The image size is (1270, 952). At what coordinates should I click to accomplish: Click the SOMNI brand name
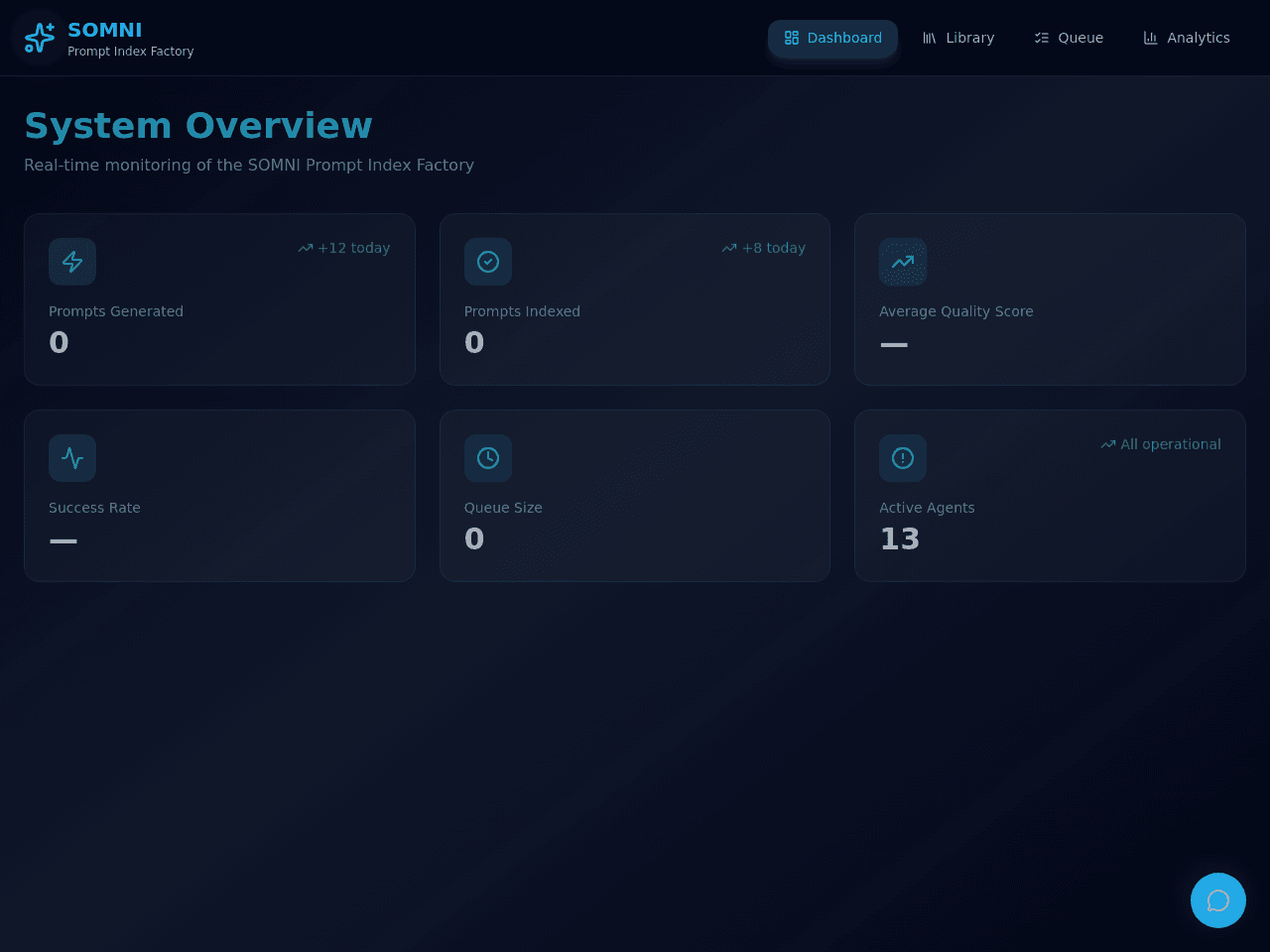[x=105, y=30]
